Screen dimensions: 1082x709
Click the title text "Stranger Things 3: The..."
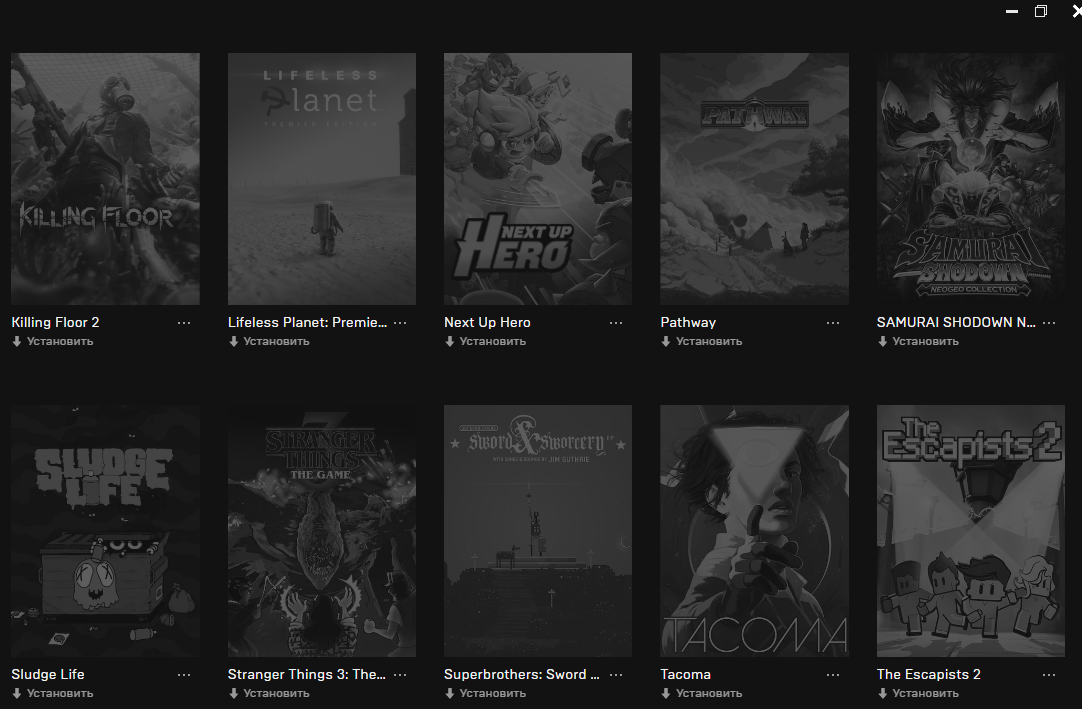tap(306, 674)
